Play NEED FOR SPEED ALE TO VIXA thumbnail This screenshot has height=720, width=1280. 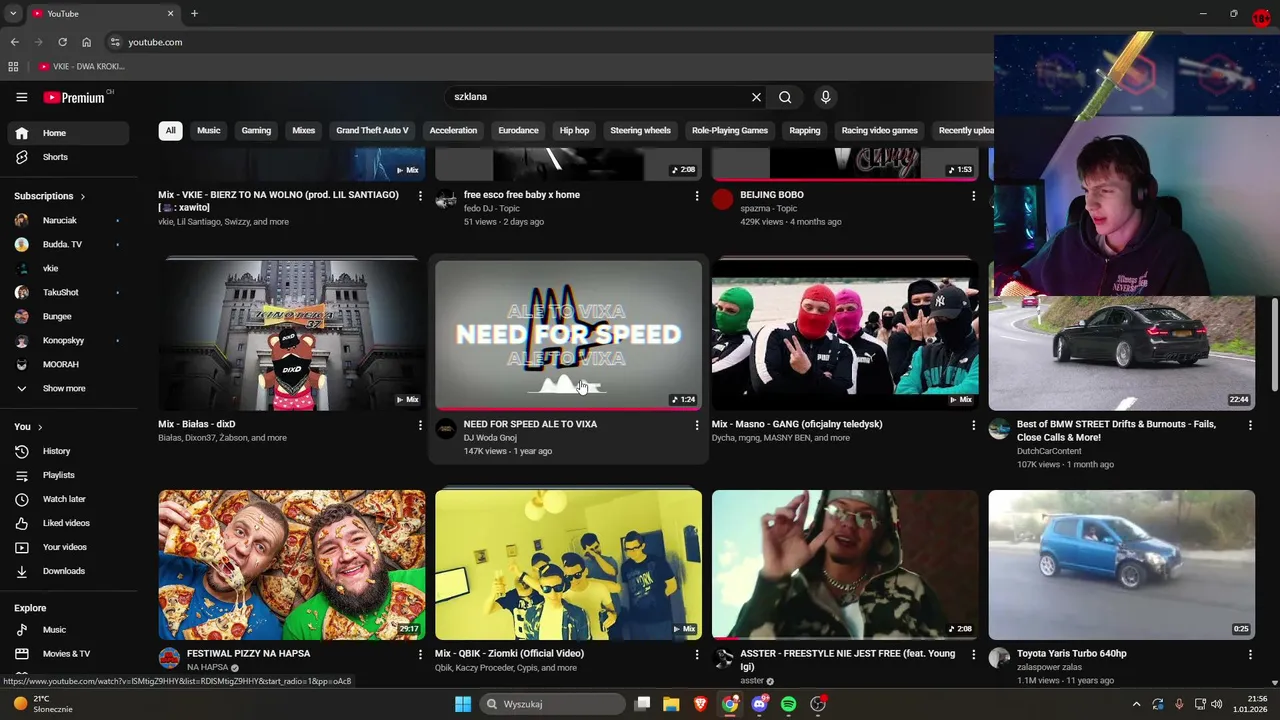(x=568, y=335)
